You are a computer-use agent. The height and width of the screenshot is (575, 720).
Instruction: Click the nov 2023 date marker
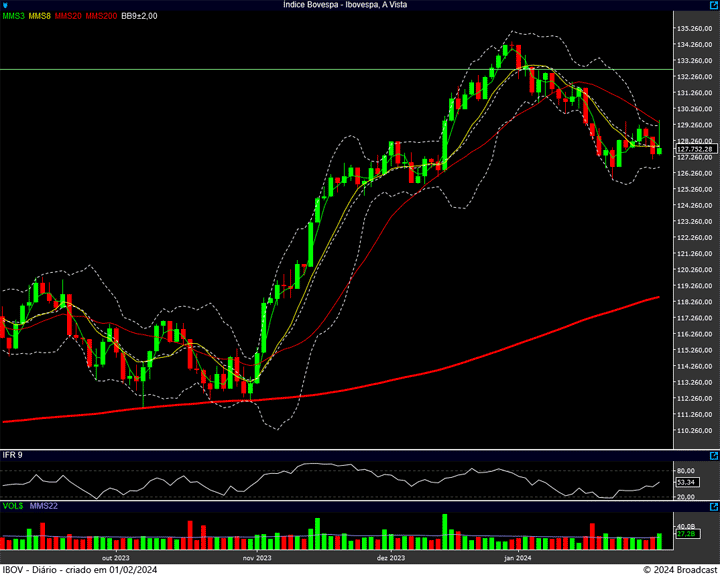[257, 557]
